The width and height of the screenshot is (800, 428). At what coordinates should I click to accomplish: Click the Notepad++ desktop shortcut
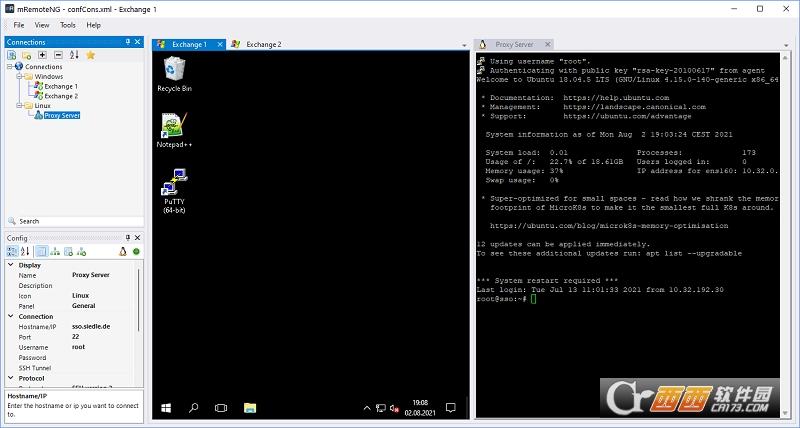[174, 130]
